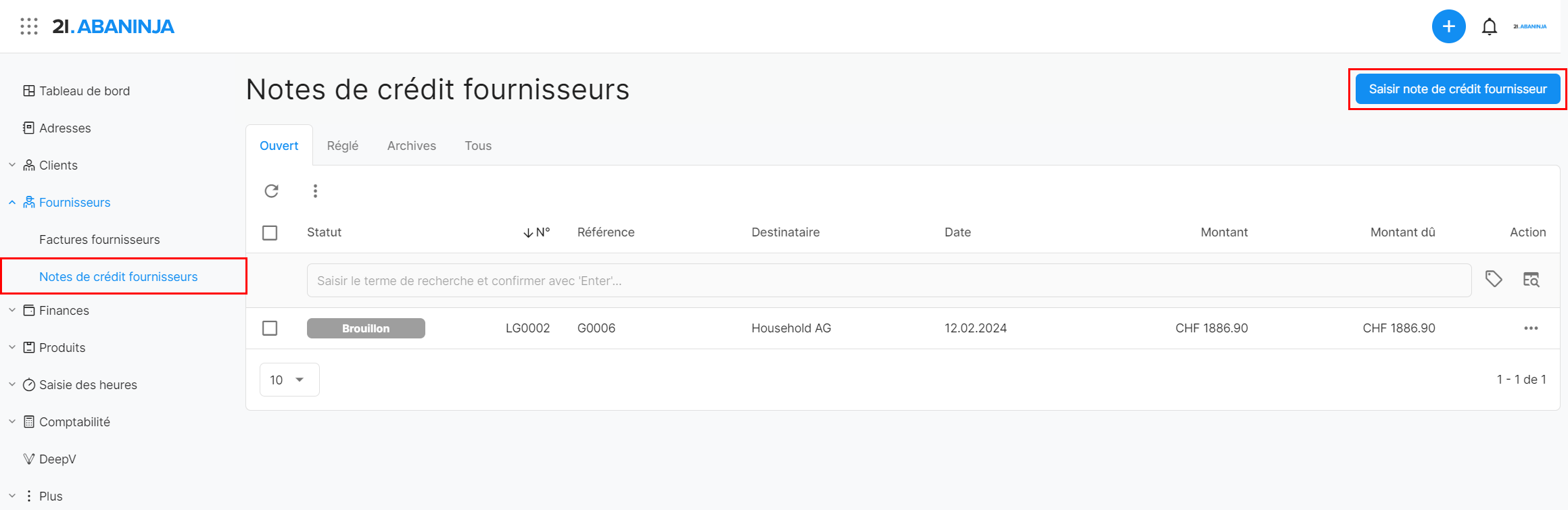Image resolution: width=1568 pixels, height=510 pixels.
Task: Check the LG0002 row checkbox
Action: [x=270, y=328]
